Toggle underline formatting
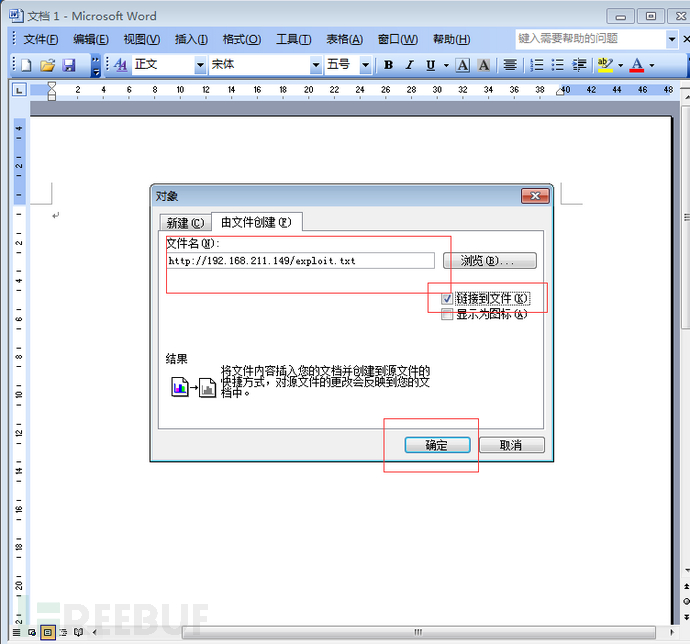The height and width of the screenshot is (644, 690). [x=430, y=65]
